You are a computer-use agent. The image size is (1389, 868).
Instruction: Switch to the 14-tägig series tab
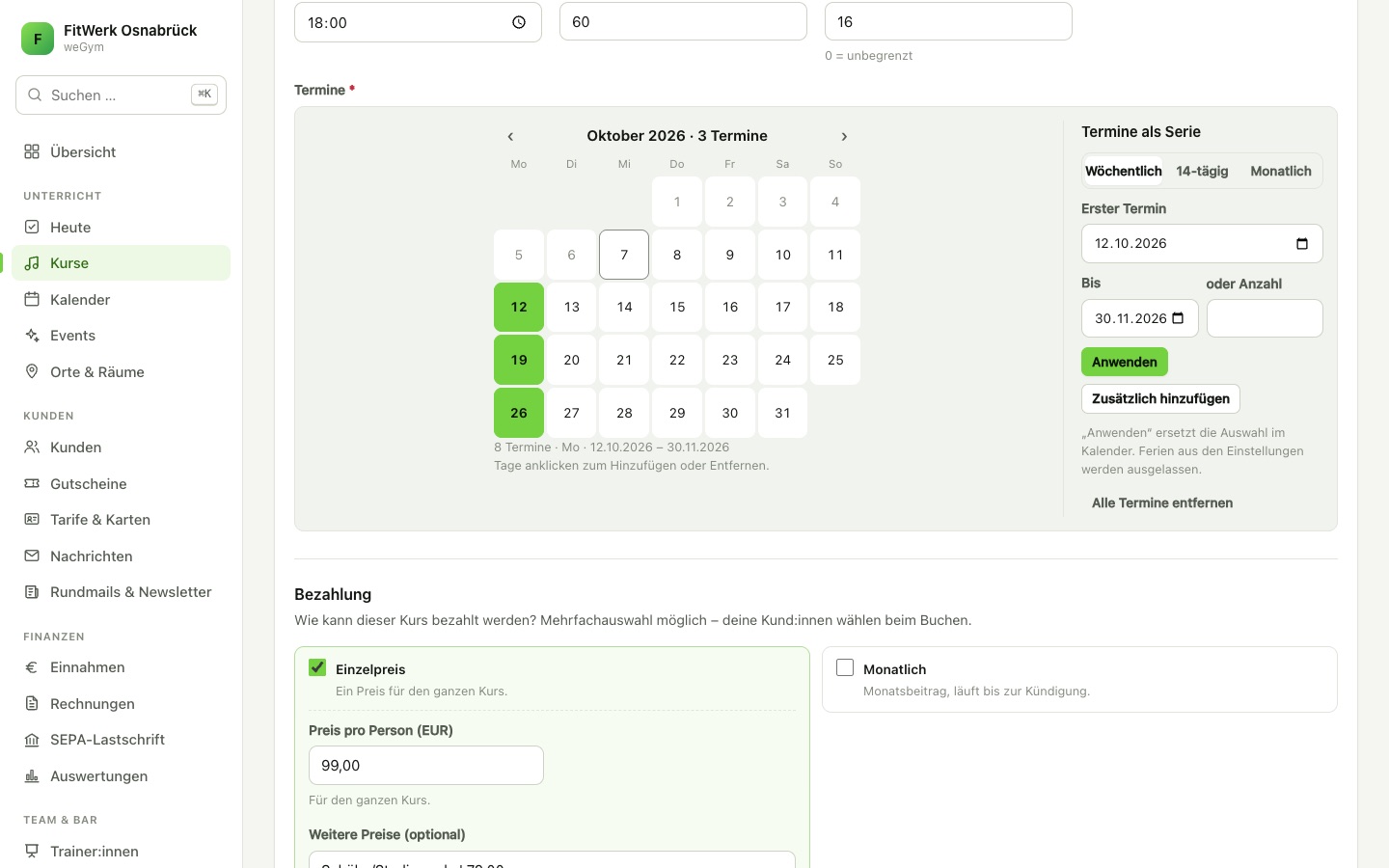coord(1202,171)
